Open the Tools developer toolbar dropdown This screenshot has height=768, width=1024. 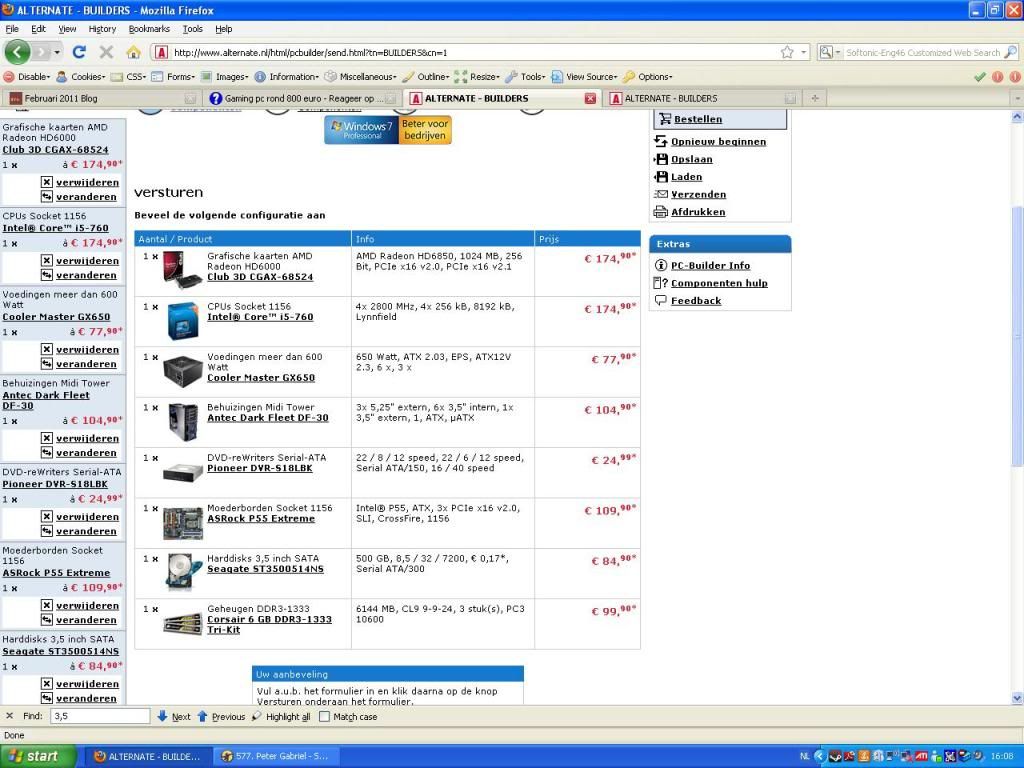pos(526,76)
